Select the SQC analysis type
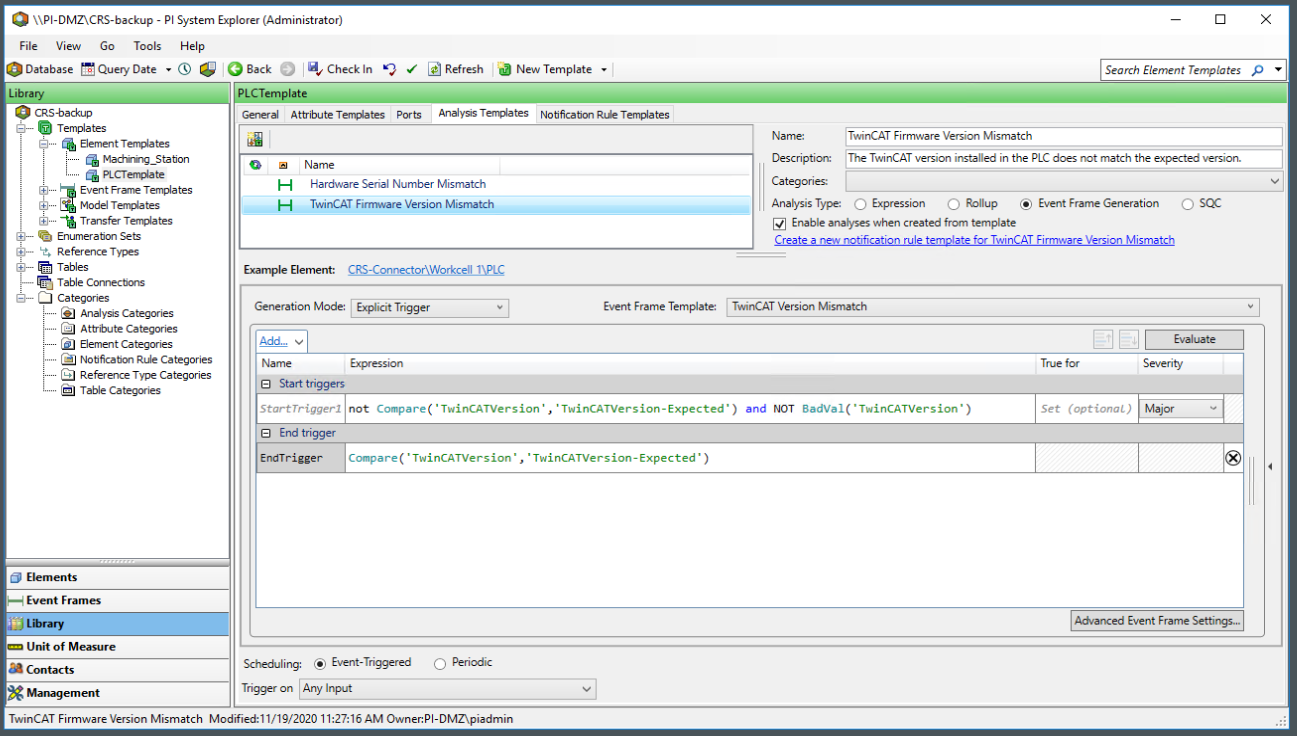 tap(1188, 204)
